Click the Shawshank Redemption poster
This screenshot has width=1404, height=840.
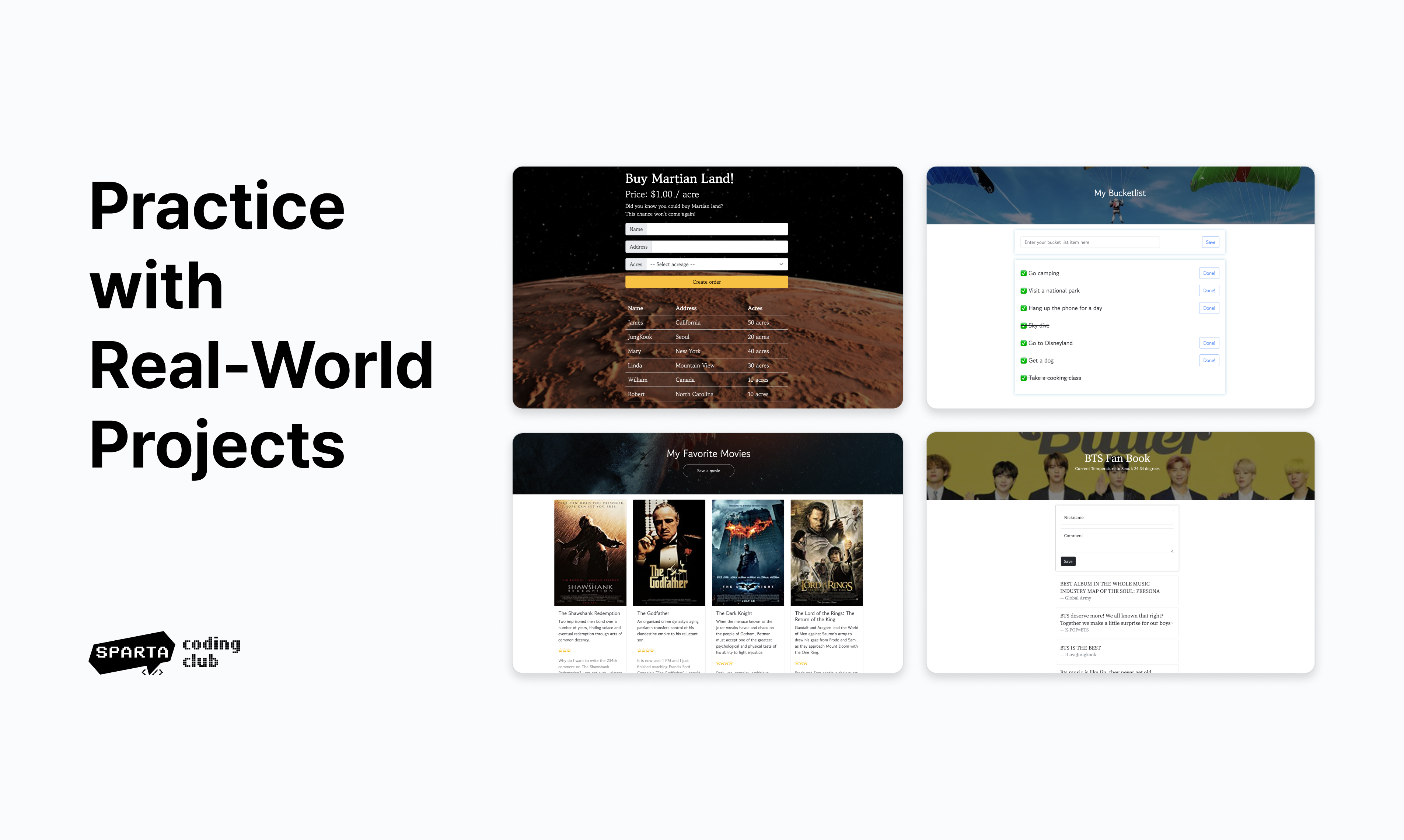[x=590, y=553]
